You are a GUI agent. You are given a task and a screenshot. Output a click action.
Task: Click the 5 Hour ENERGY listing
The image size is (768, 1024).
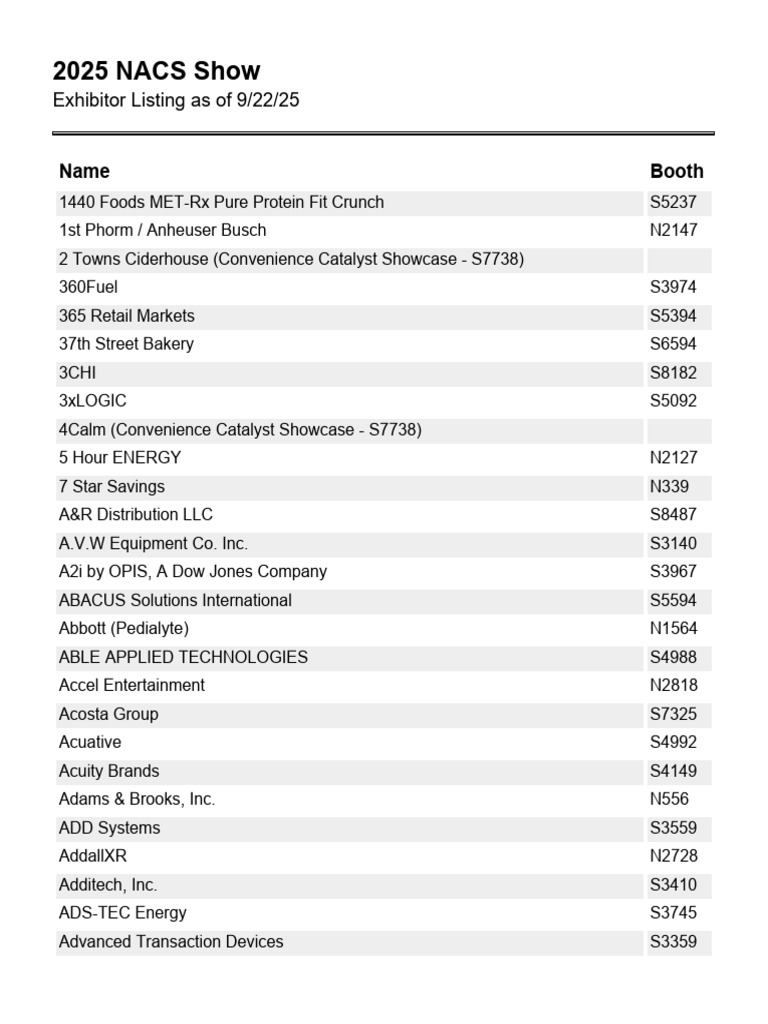coord(120,458)
